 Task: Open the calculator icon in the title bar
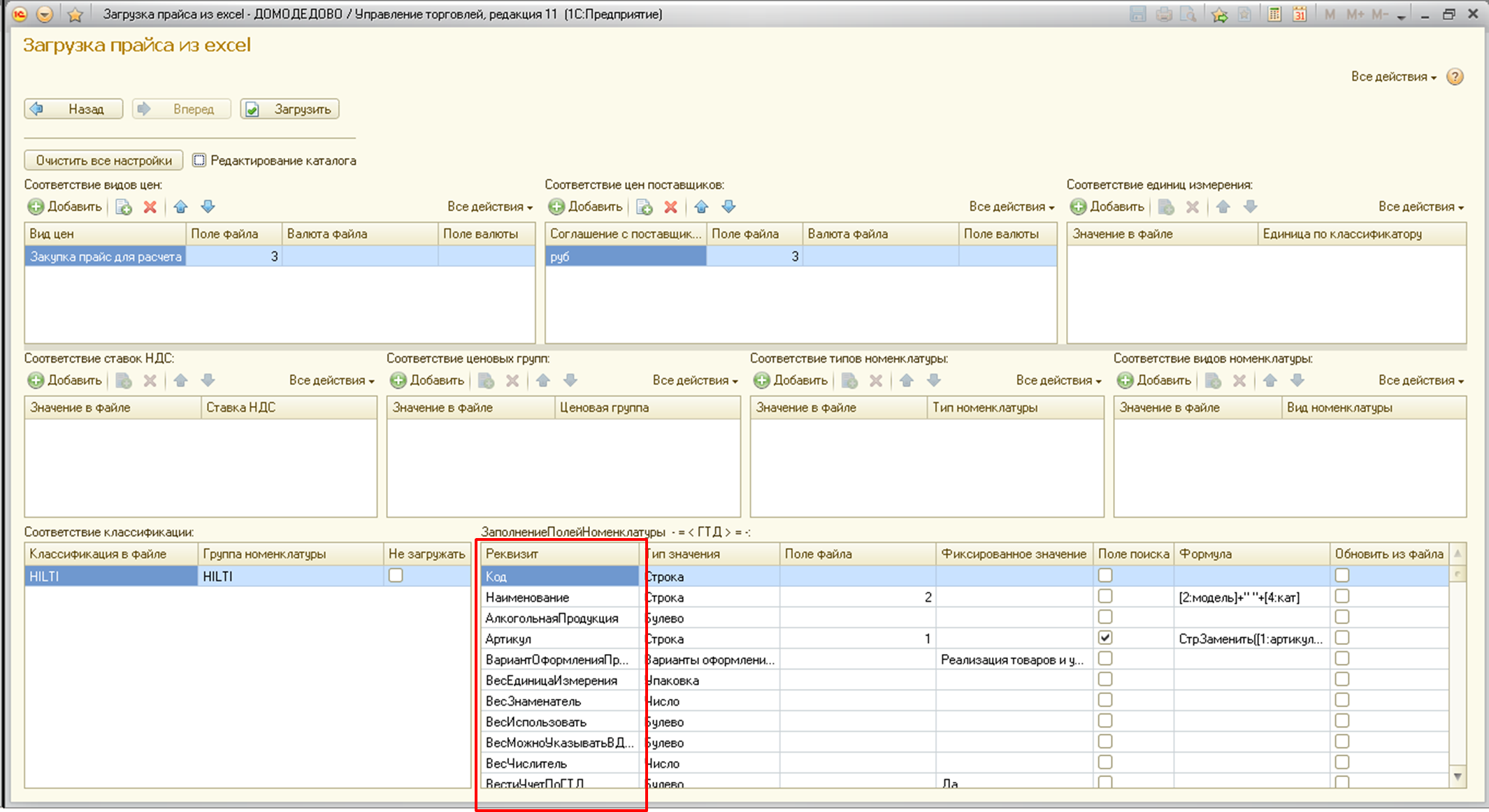coord(1274,14)
